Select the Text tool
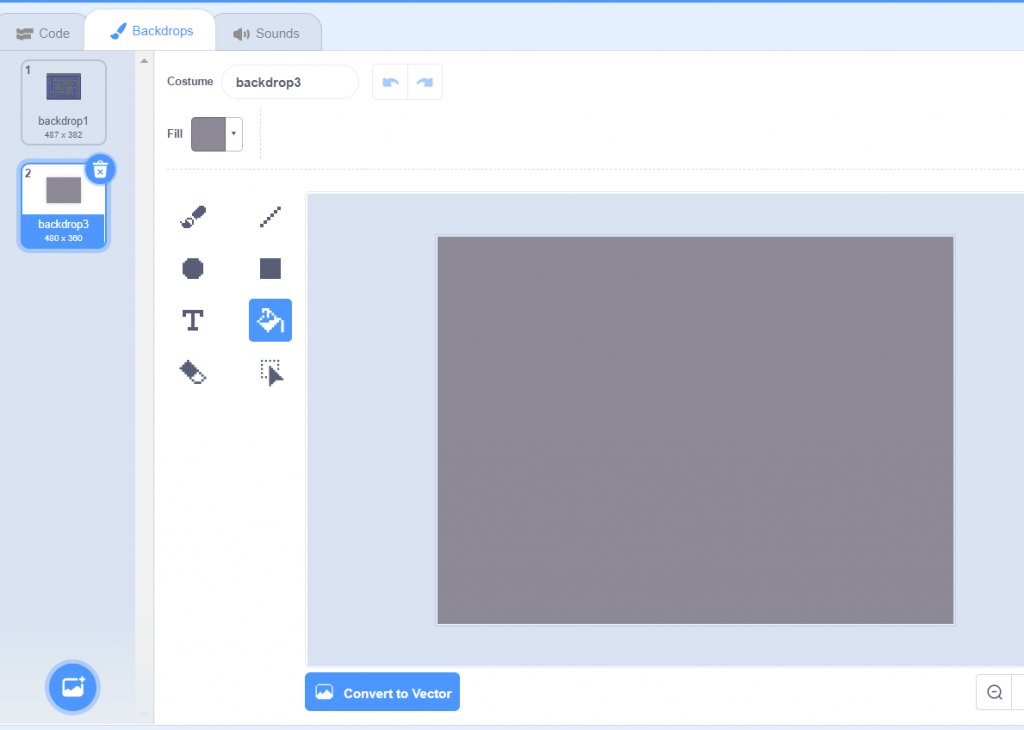Viewport: 1024px width, 730px height. (193, 320)
